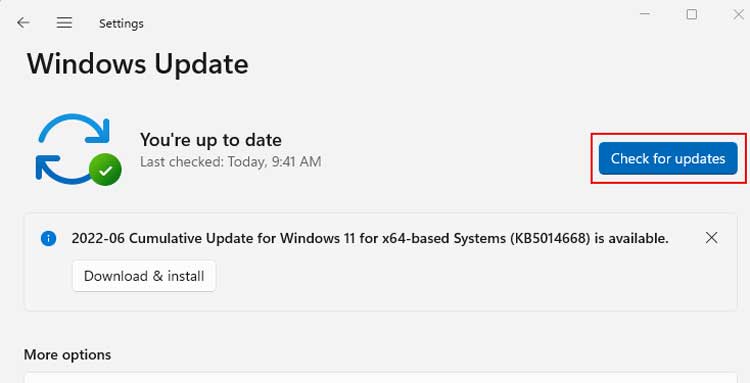This screenshot has width=750, height=383.
Task: Go back using the back arrow
Action: 23,22
